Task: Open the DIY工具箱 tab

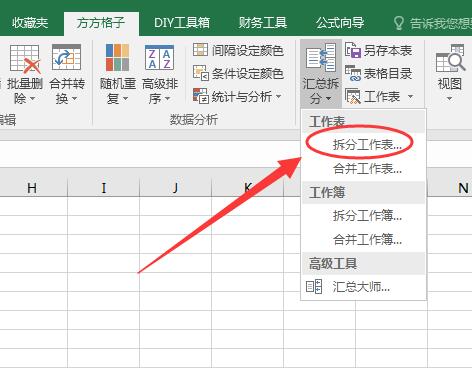Action: 182,23
